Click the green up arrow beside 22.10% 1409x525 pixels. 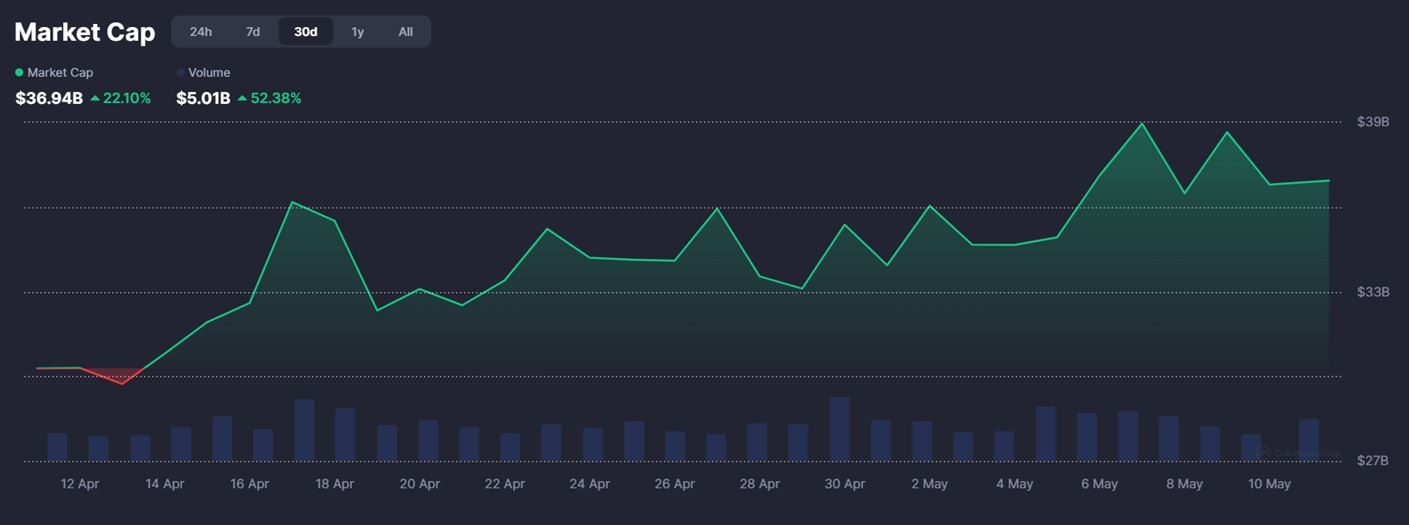click(94, 98)
